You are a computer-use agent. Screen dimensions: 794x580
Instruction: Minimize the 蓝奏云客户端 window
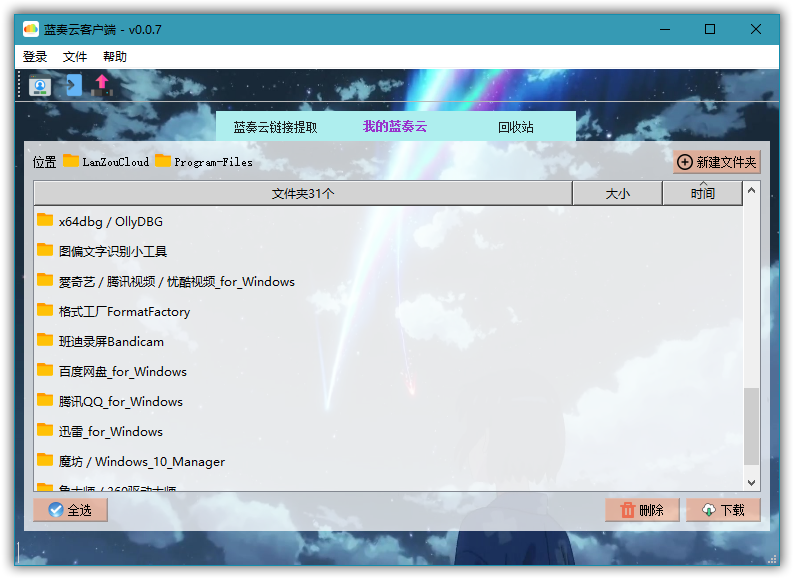tap(665, 29)
